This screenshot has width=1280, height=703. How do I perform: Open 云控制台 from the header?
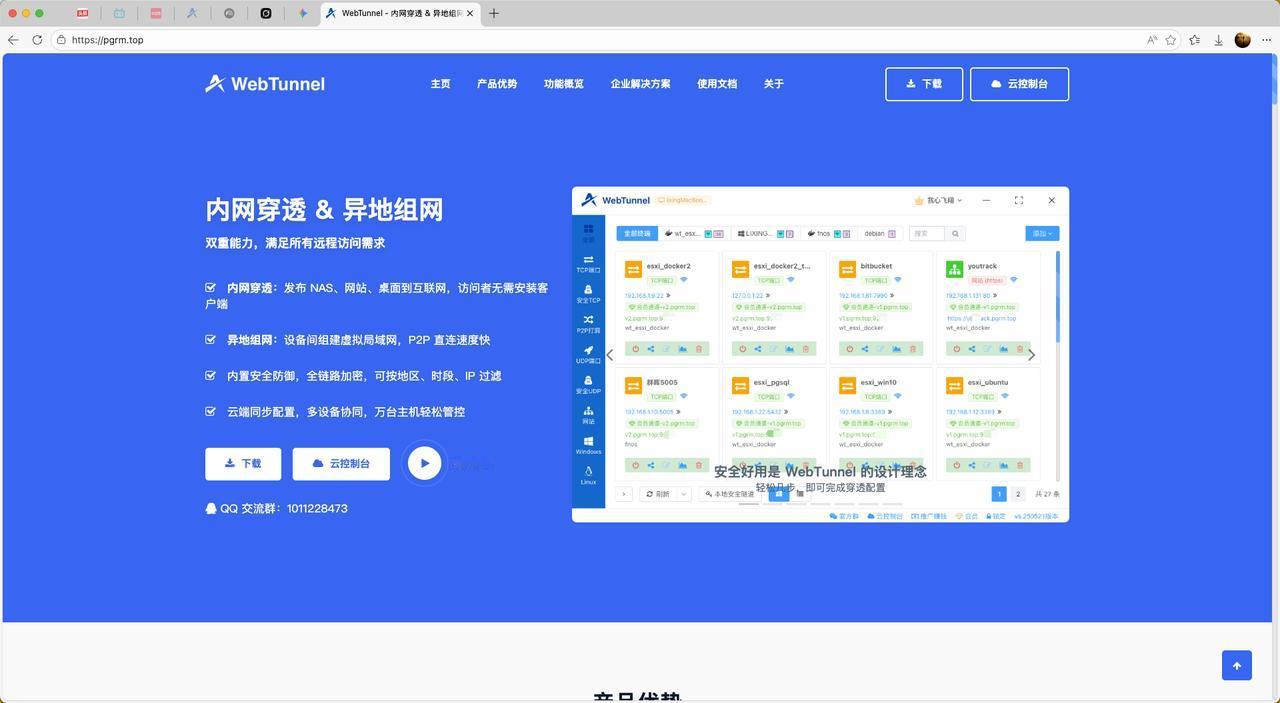pos(1019,84)
